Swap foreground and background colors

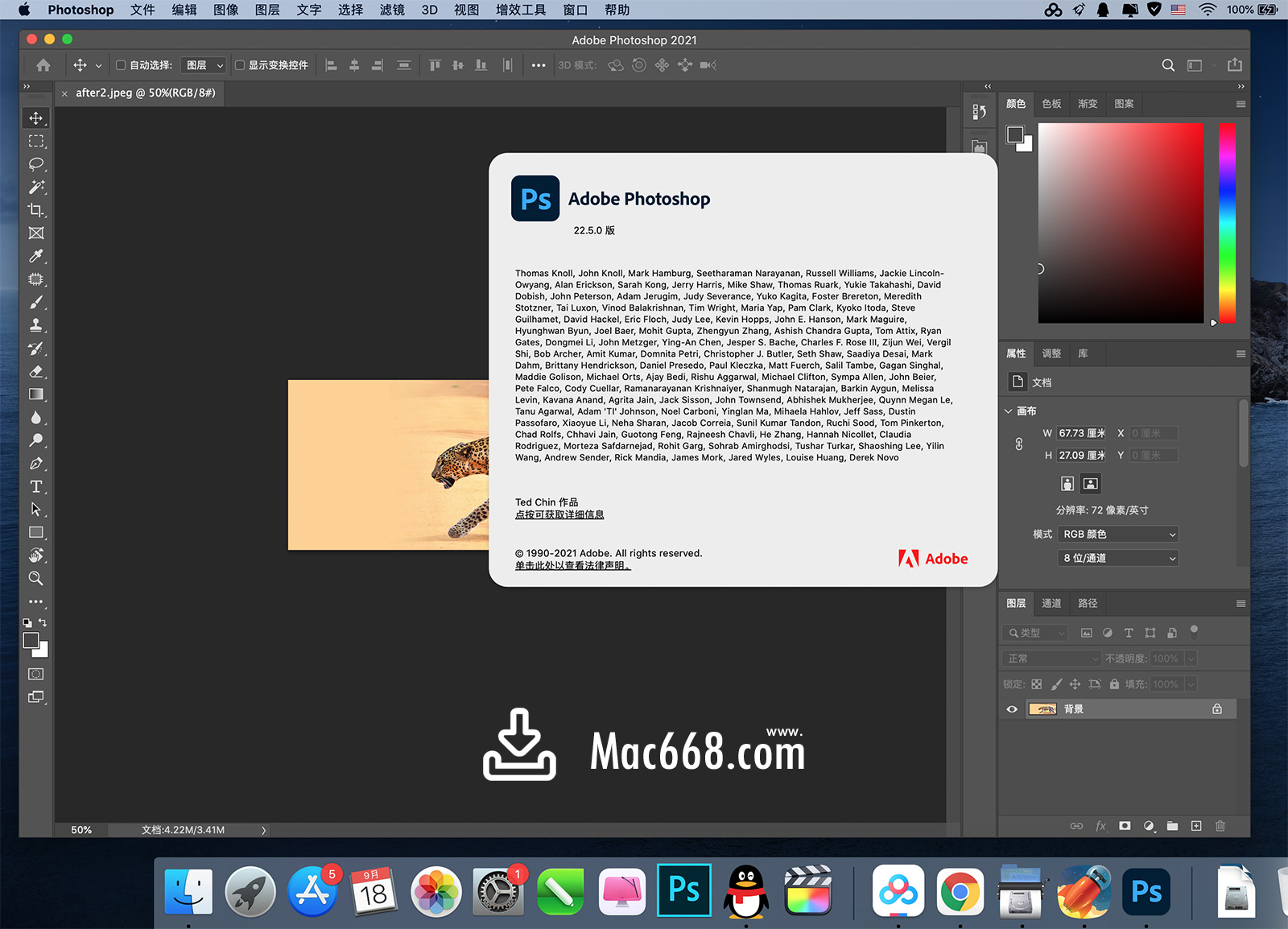(43, 622)
